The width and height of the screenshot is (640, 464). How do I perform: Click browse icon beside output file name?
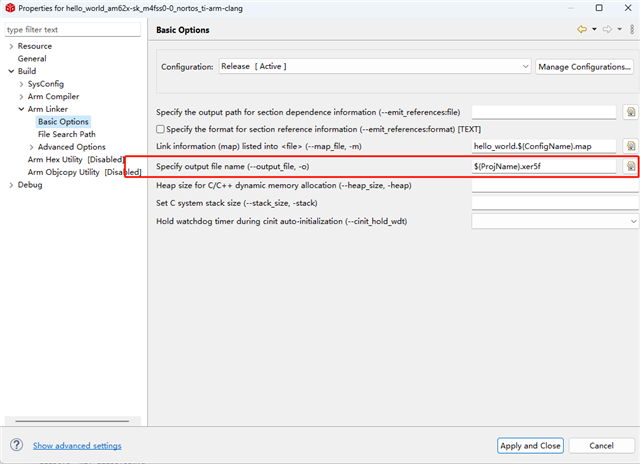tap(631, 166)
